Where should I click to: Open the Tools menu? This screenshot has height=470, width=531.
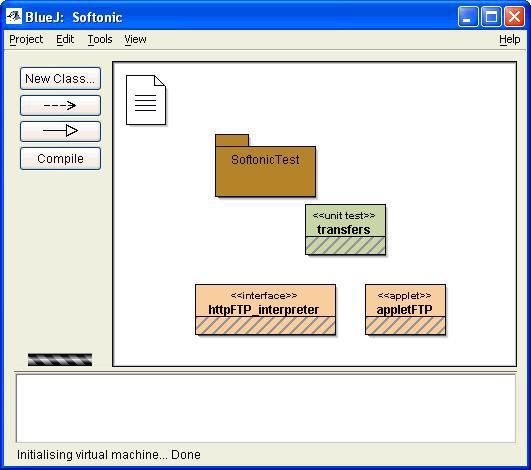pos(100,39)
